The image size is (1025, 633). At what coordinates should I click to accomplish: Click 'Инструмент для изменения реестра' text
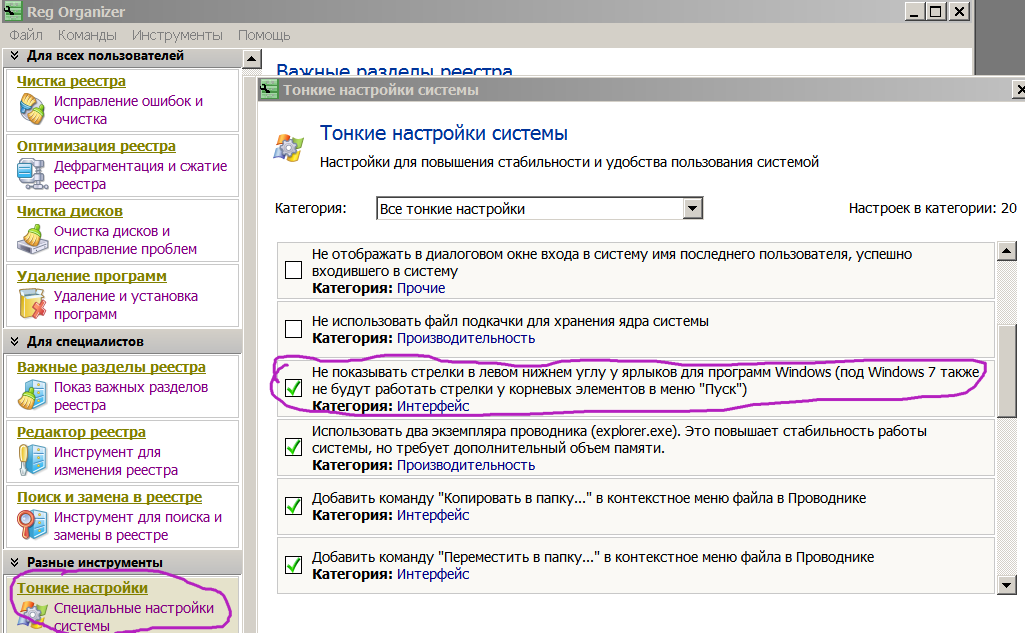[116, 460]
